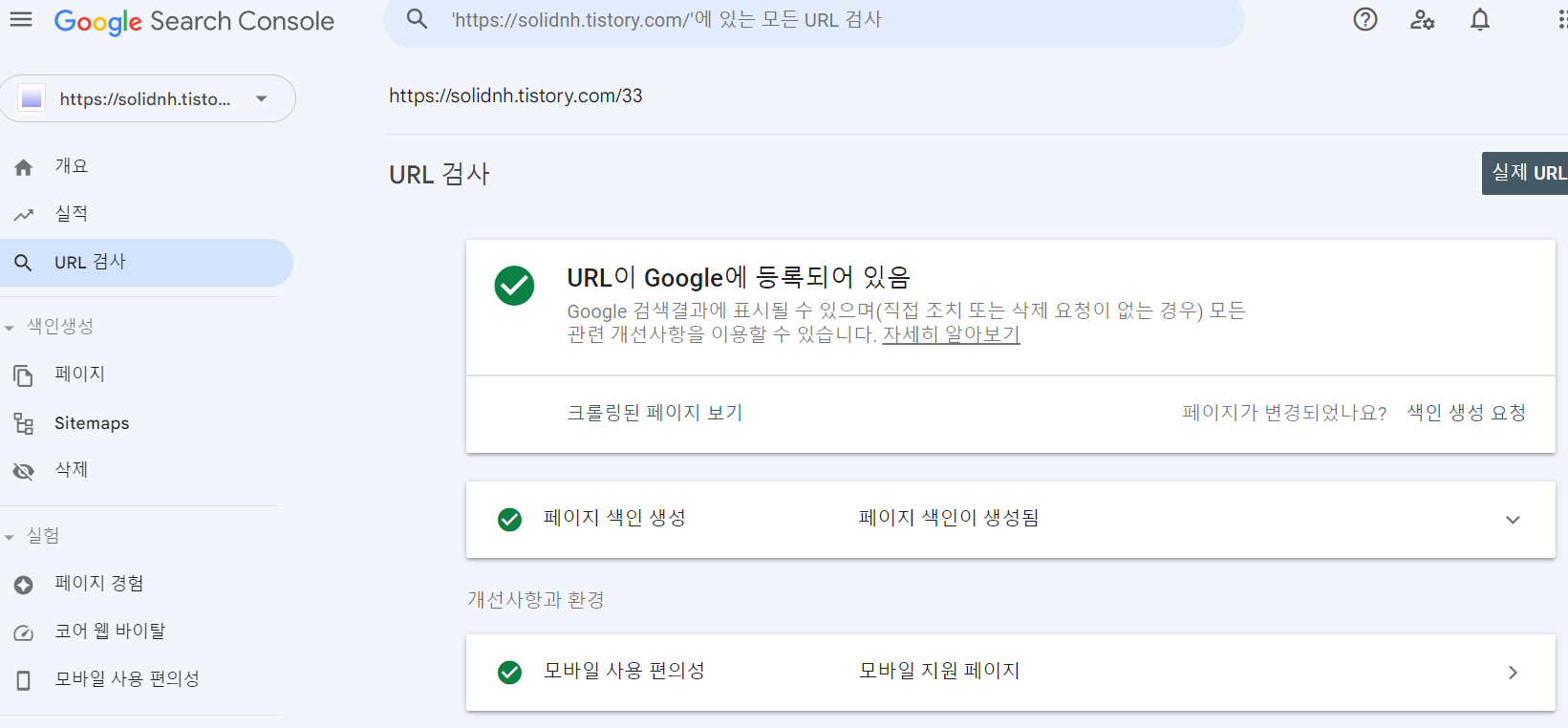
Task: Click the gauge icon beside 코어 웹 바이탈
Action: pos(24,632)
